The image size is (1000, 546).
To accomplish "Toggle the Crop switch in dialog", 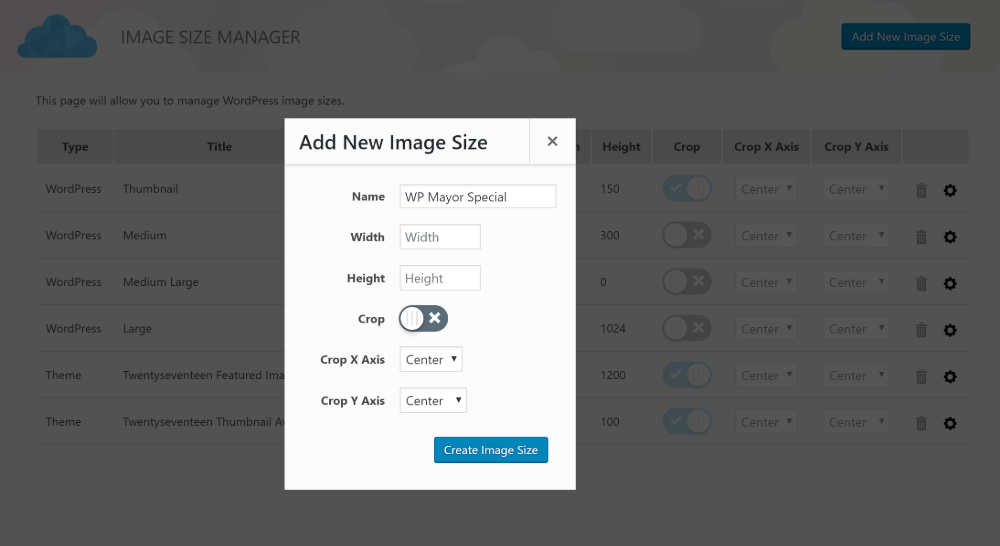I will [423, 318].
